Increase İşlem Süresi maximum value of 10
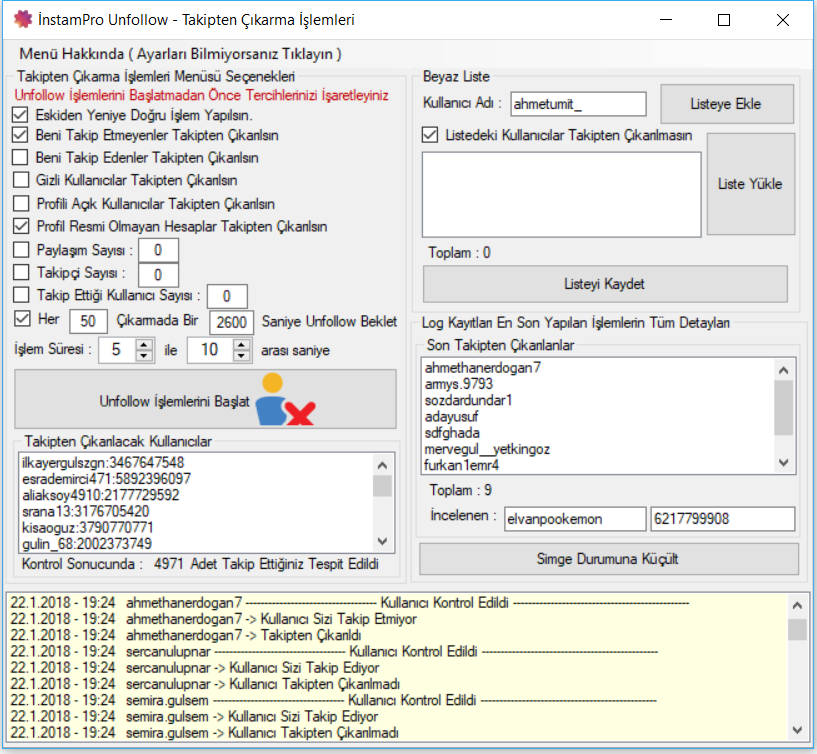Viewport: 817px width, 754px height. 241,344
